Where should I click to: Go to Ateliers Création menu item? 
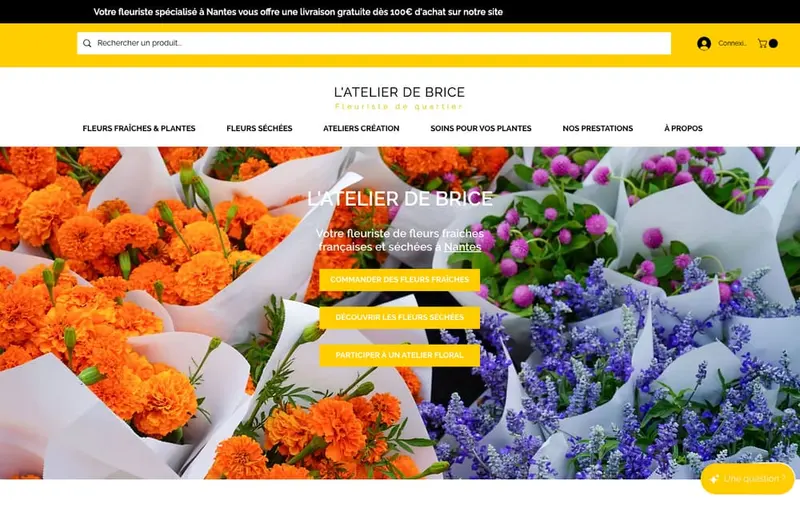[x=361, y=129]
